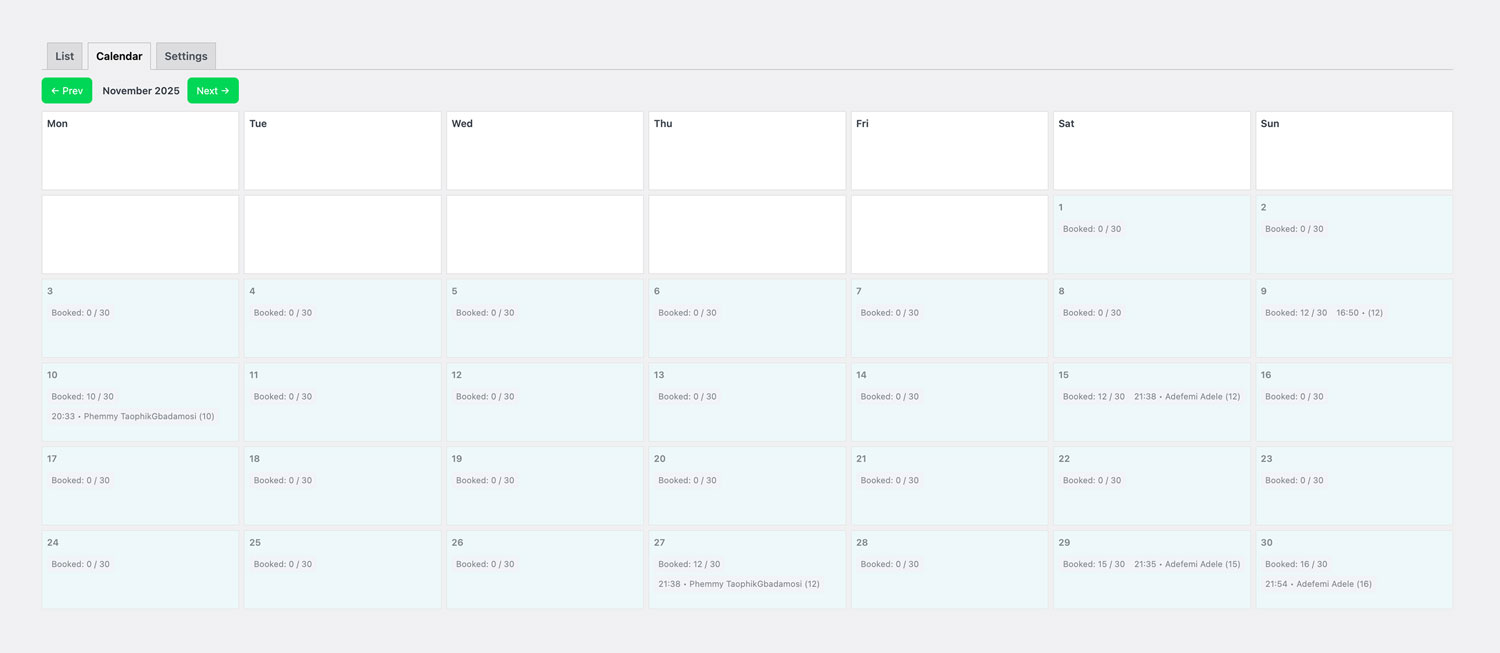Open the 21:38 Adefemi Adele (12) booking
Image resolution: width=1500 pixels, height=653 pixels.
1186,397
